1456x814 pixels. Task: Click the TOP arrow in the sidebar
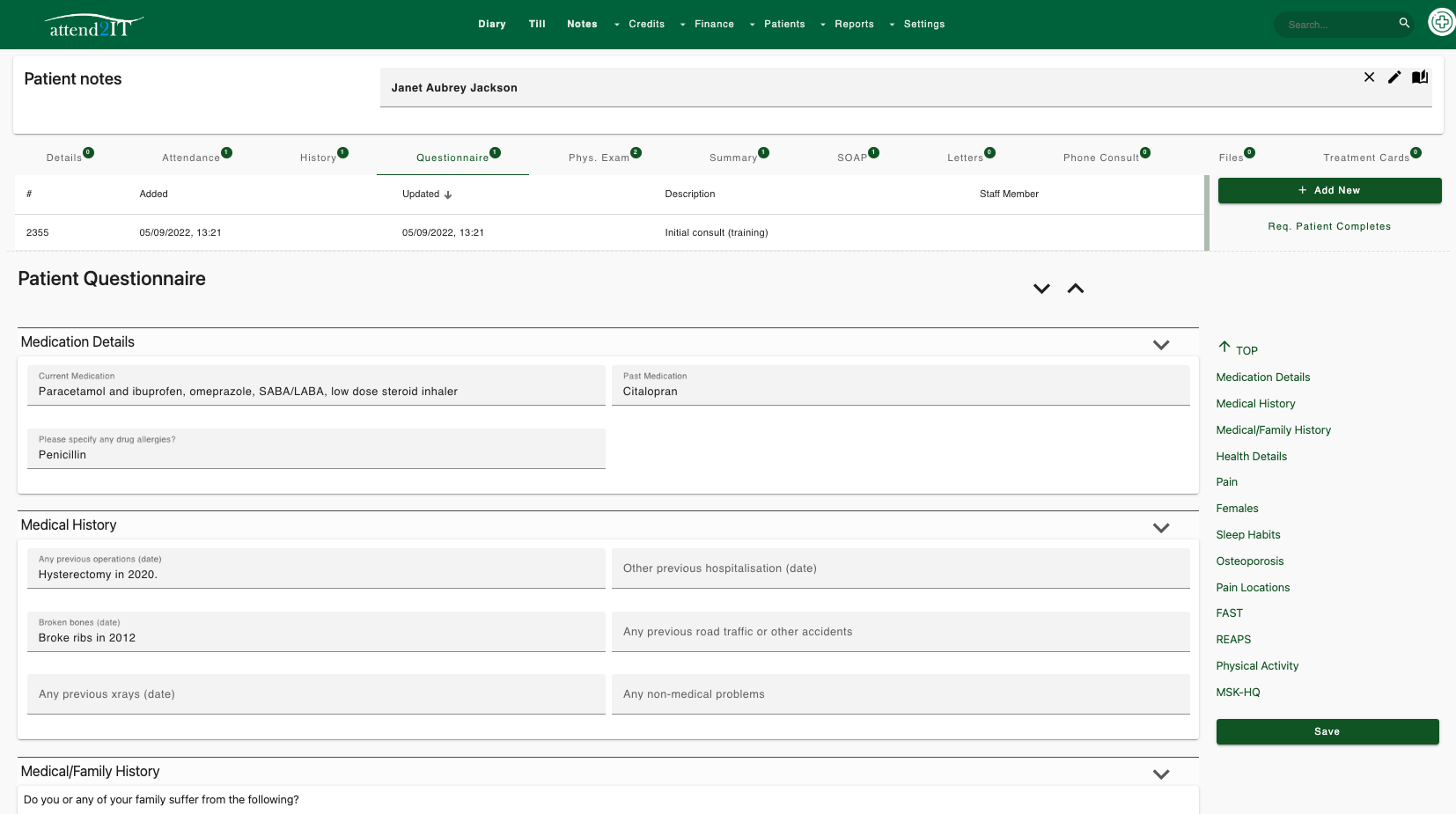coord(1225,348)
